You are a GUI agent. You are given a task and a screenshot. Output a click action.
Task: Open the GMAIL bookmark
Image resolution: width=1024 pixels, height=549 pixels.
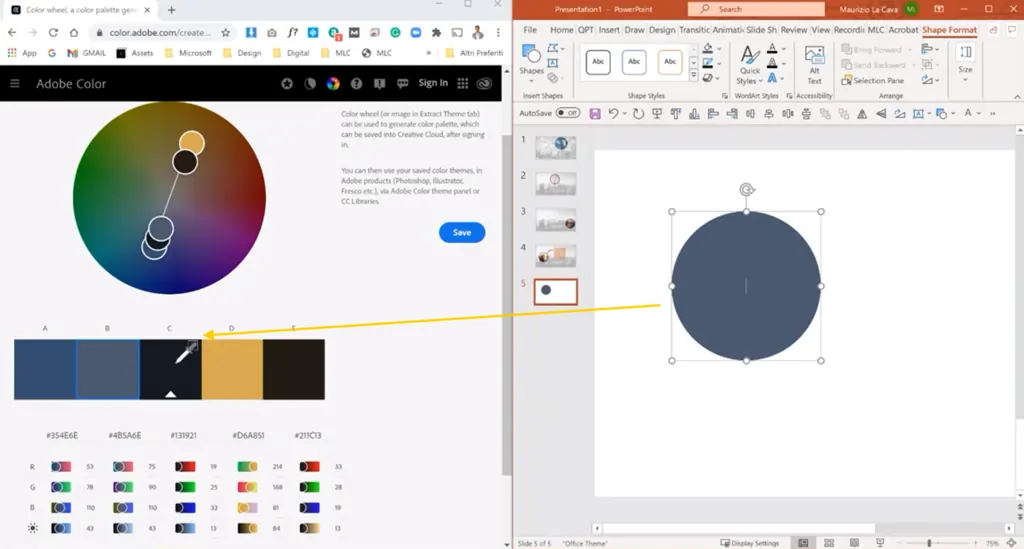(86, 53)
